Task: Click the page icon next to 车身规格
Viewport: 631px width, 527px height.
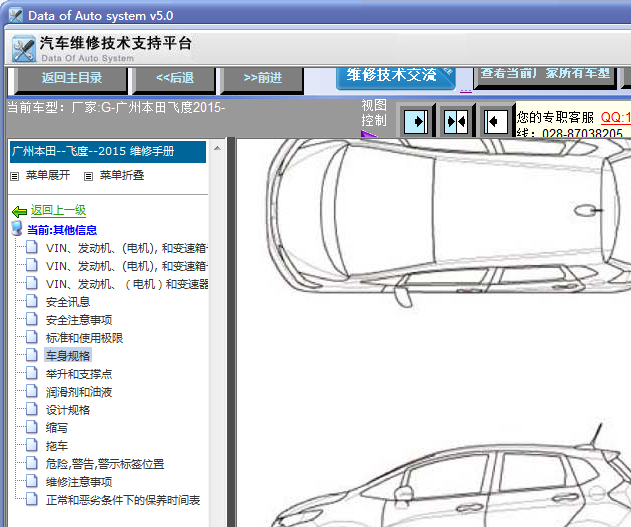Action: click(x=32, y=355)
